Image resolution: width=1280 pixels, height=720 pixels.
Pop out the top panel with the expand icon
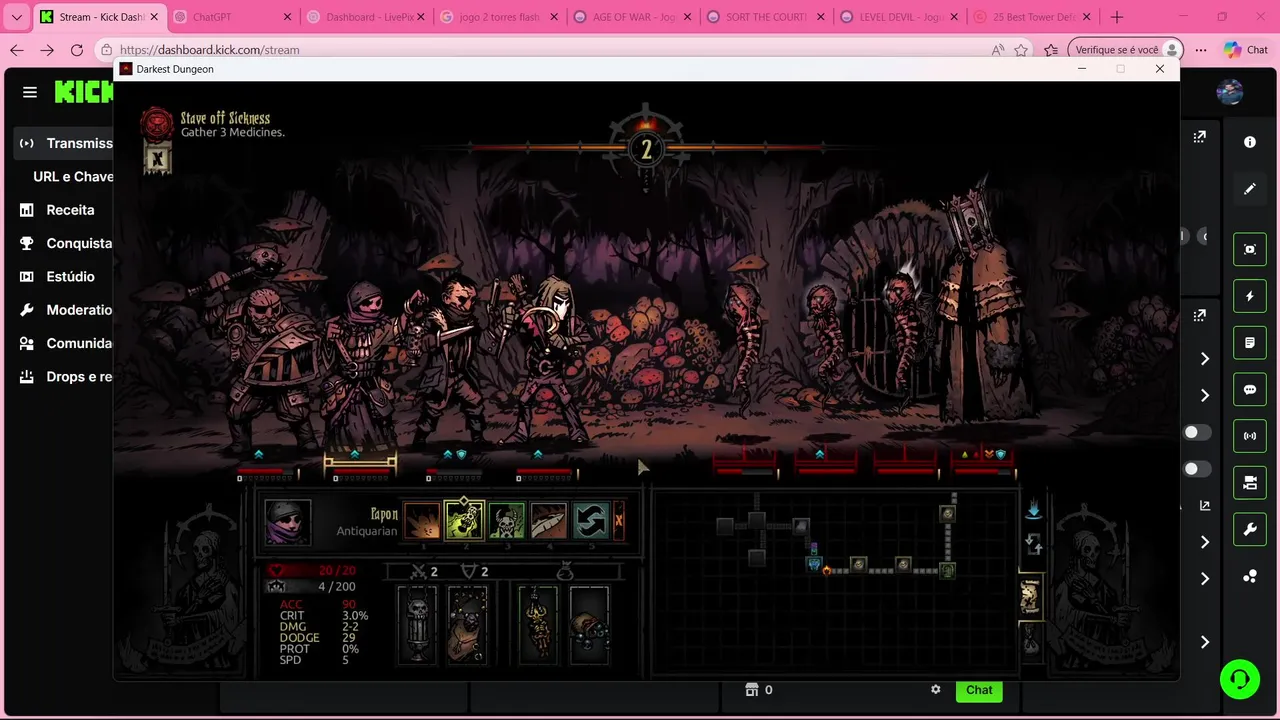point(1199,137)
